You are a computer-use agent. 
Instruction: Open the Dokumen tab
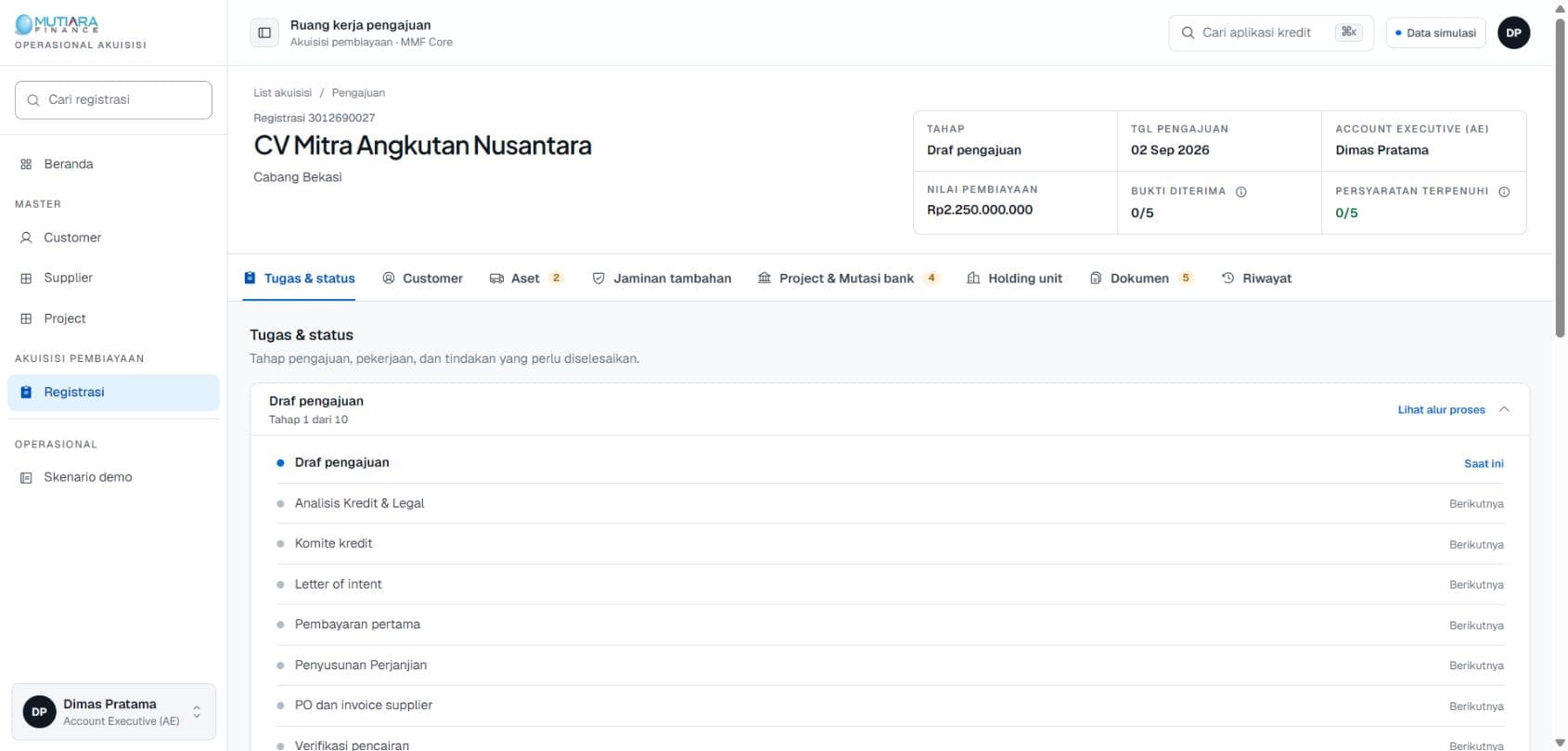coord(1141,278)
